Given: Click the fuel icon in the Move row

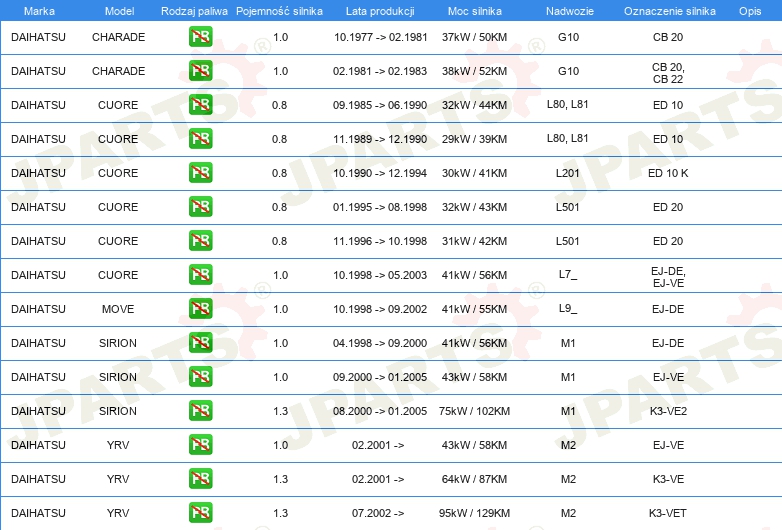Looking at the screenshot, I should click(200, 309).
